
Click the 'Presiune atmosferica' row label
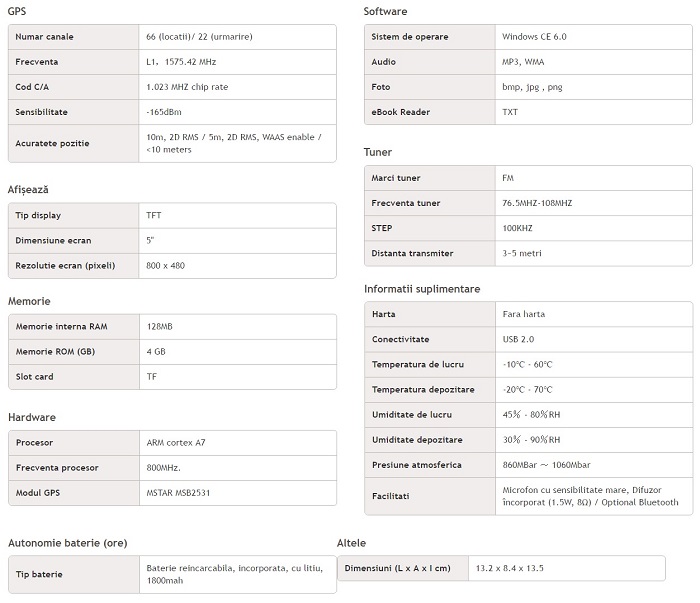click(418, 465)
